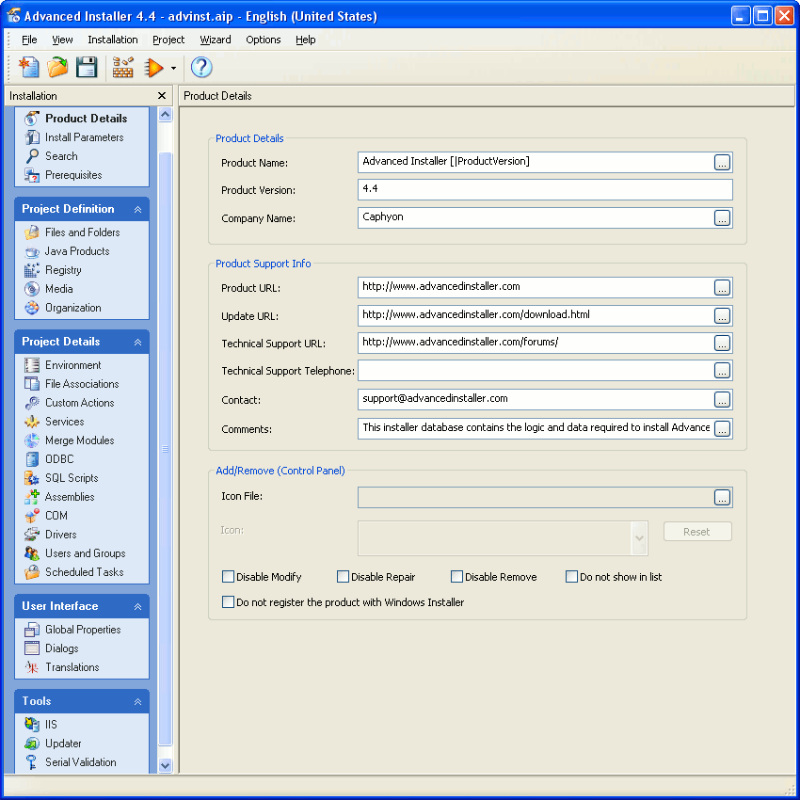Click the Run play arrow icon
Image resolution: width=800 pixels, height=800 pixels.
[x=153, y=67]
